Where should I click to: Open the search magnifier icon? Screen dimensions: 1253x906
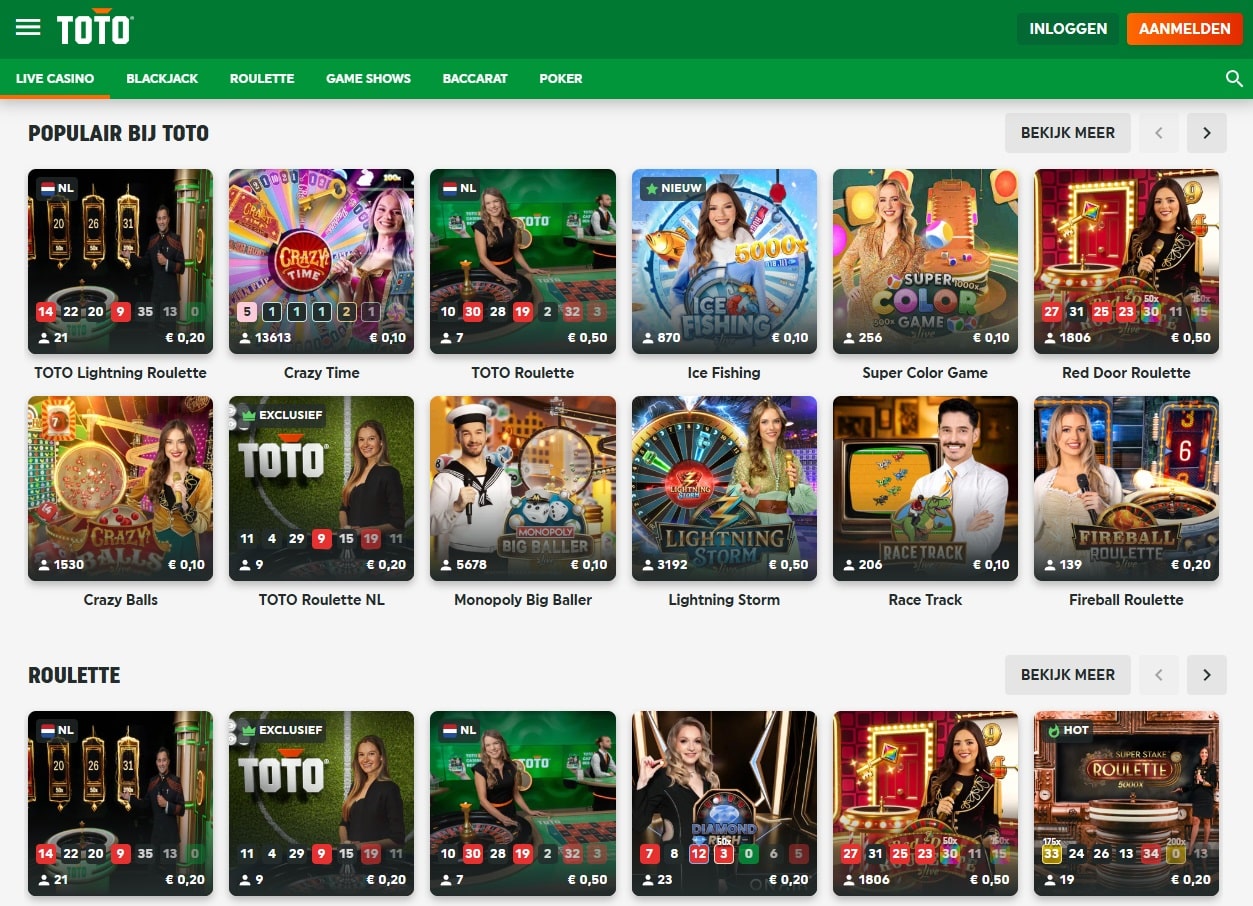[1234, 78]
